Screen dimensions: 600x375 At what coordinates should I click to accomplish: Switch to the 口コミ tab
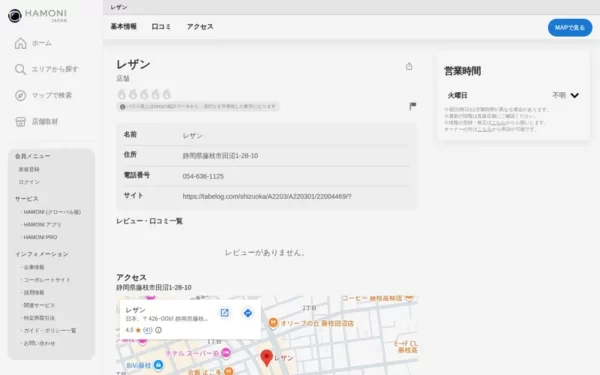tap(161, 27)
